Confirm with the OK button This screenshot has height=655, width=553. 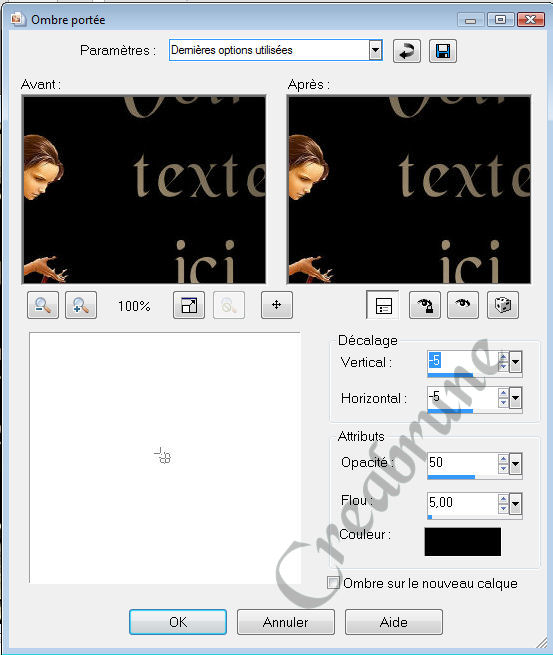[x=178, y=622]
